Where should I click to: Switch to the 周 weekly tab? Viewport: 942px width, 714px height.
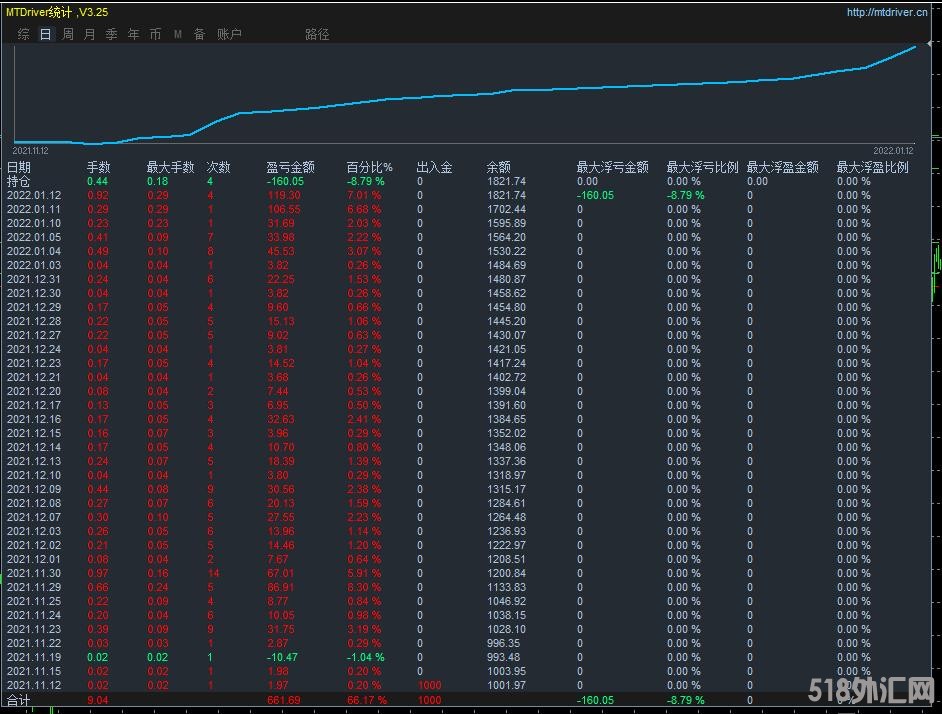(x=68, y=34)
